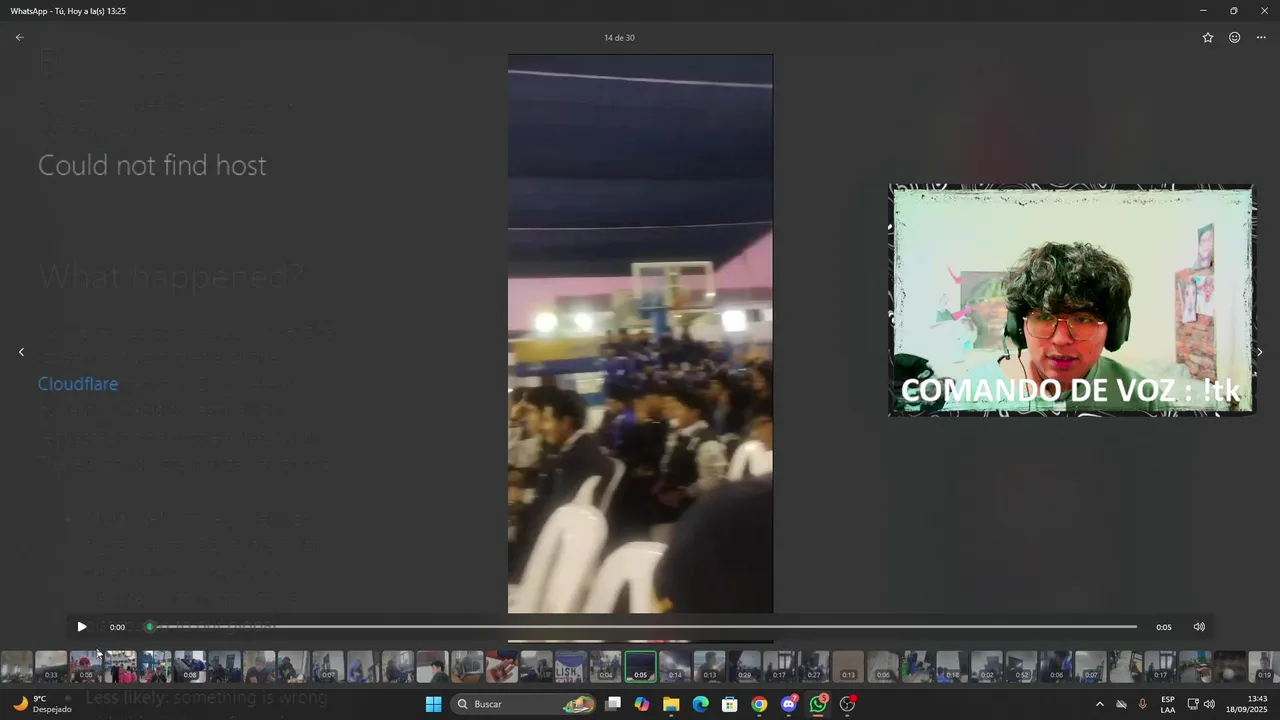Click the OneDrive cloud tray icon
The image size is (1280, 720).
(x=1121, y=704)
